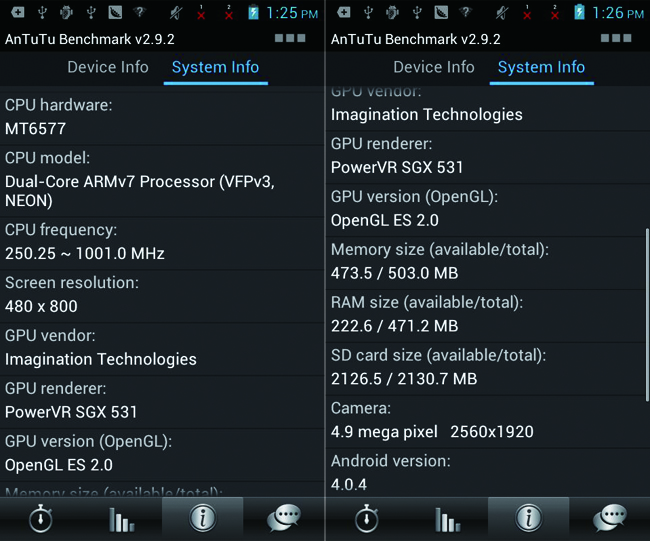Open the three-square overflow menu on left screen

click(x=290, y=39)
